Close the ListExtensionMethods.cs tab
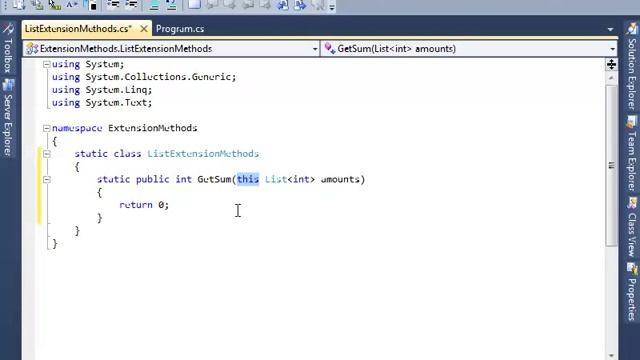This screenshot has height=360, width=640. coord(144,29)
